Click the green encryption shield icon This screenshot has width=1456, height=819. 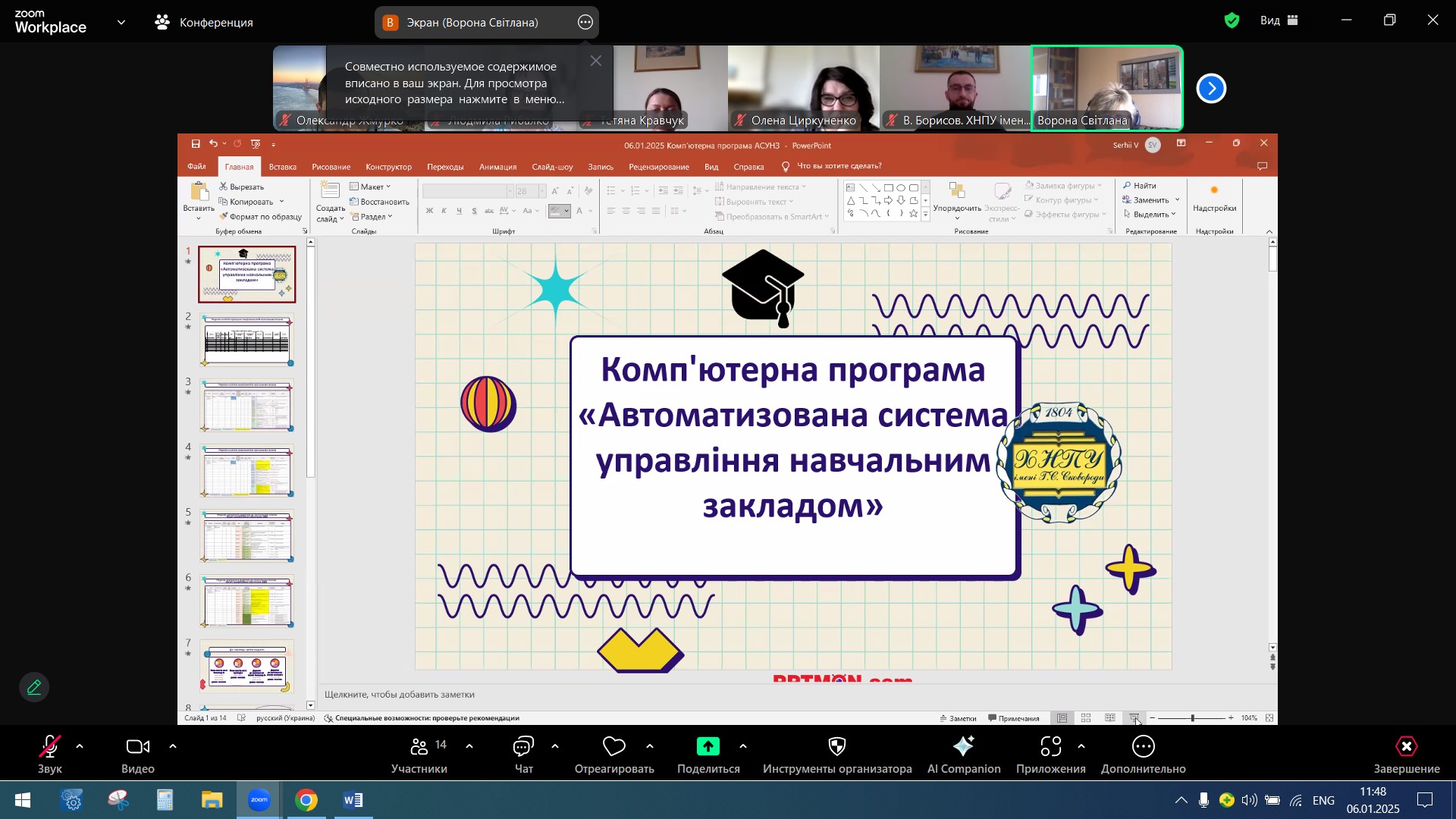point(1232,20)
